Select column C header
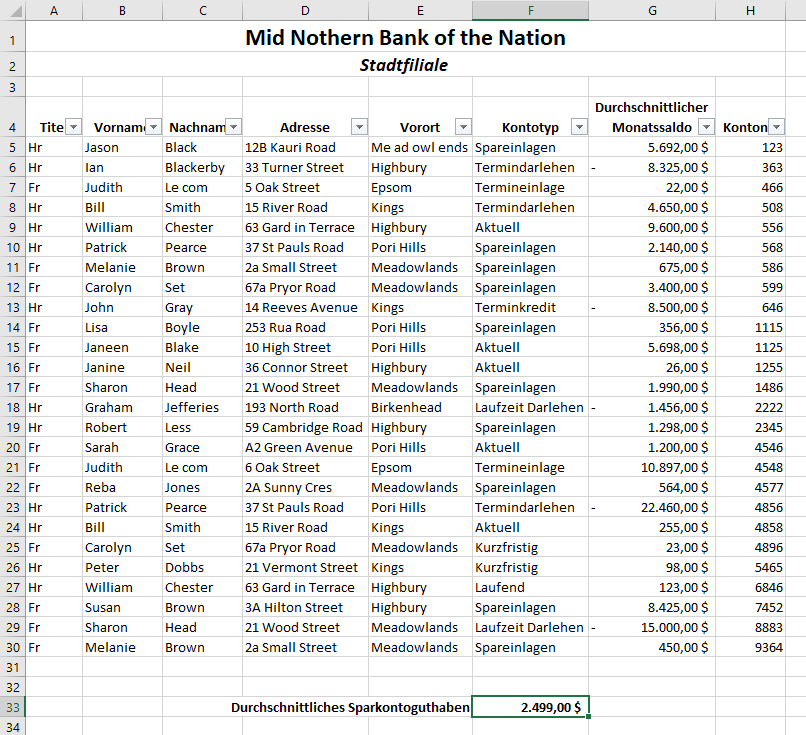Viewport: 806px width, 735px height. tap(203, 10)
